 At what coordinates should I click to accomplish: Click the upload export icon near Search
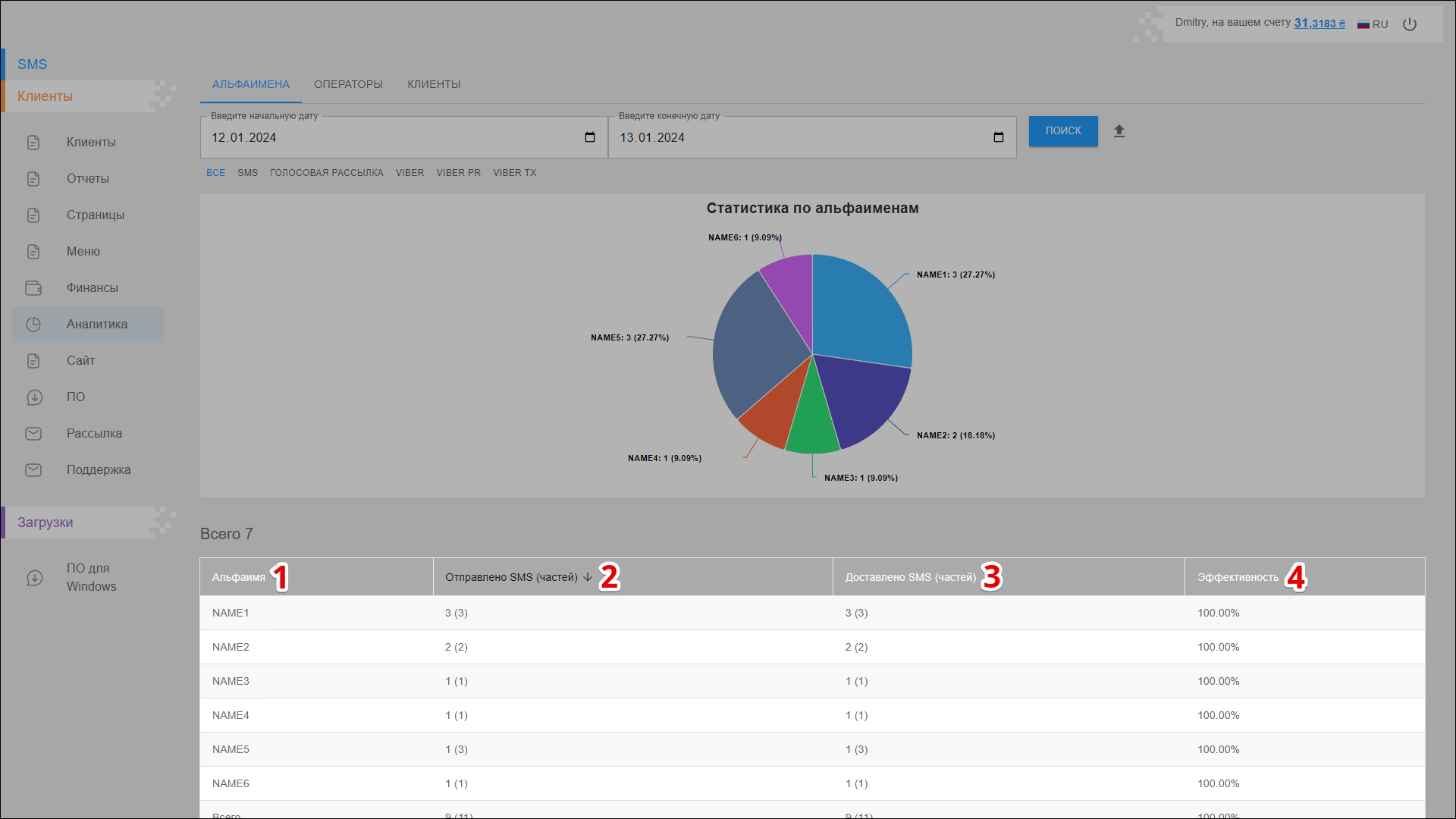click(1119, 131)
